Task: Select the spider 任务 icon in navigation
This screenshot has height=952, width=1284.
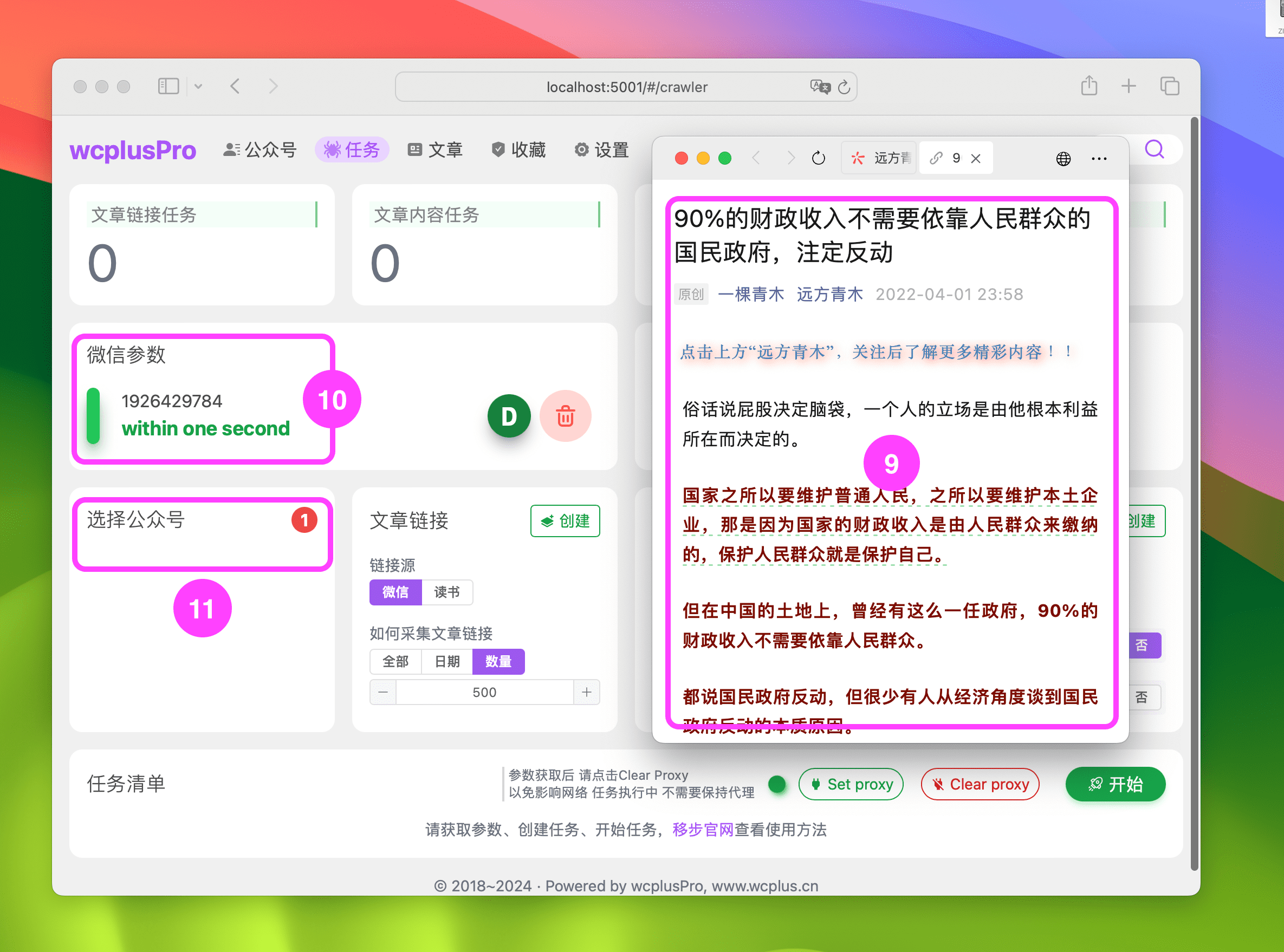Action: coord(332,149)
